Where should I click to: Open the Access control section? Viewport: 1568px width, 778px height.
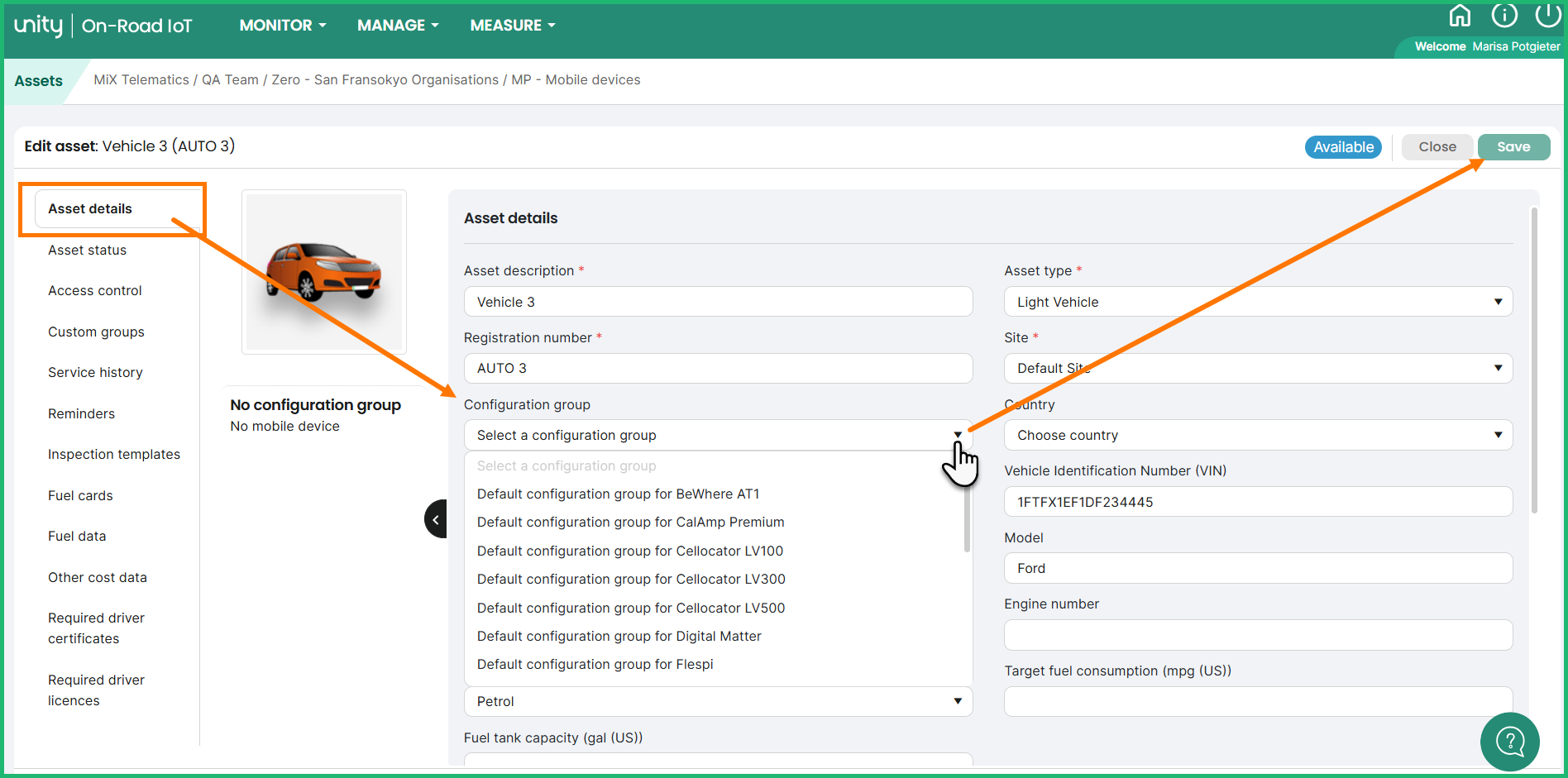tap(94, 291)
